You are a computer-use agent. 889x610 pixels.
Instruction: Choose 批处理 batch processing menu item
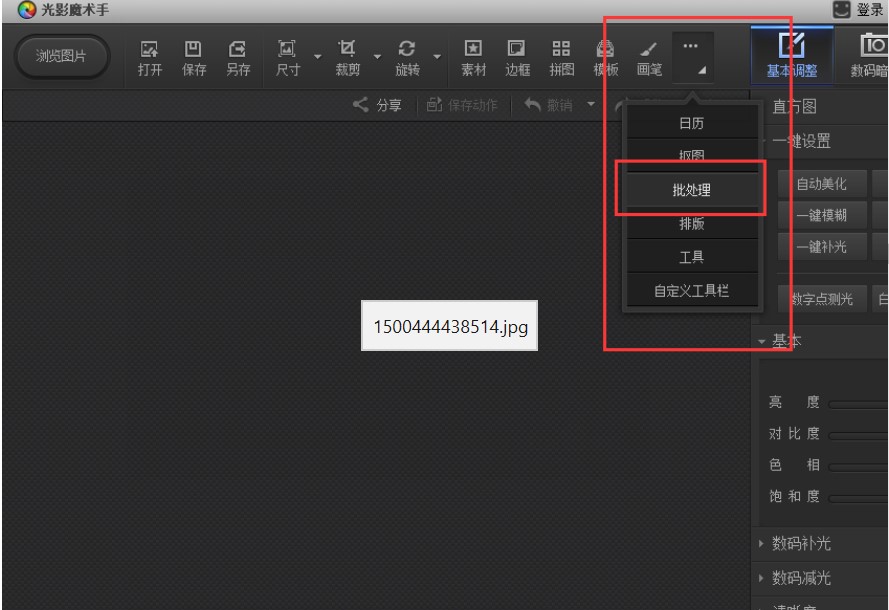pyautogui.click(x=692, y=190)
